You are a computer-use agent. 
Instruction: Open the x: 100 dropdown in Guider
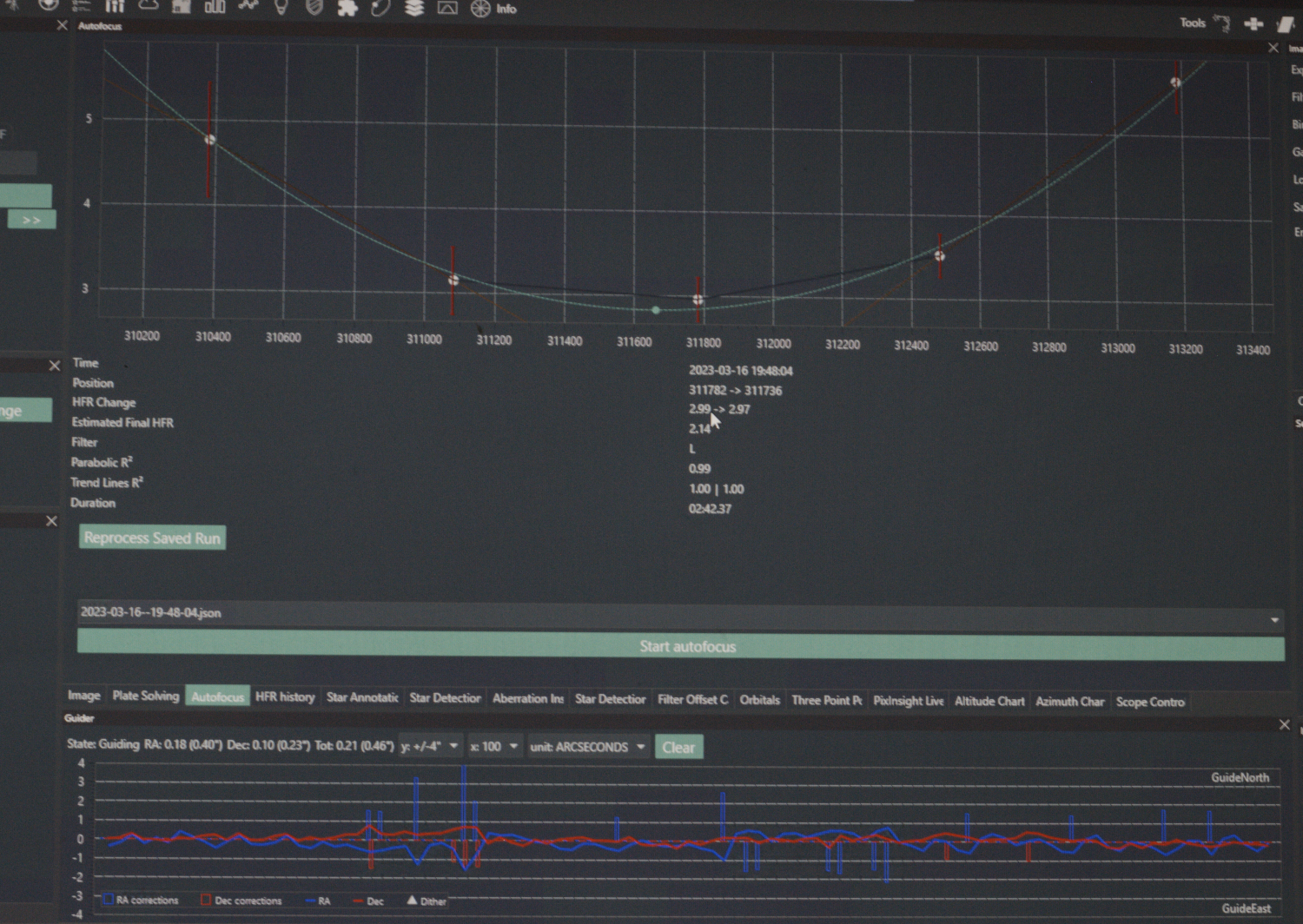tap(493, 746)
